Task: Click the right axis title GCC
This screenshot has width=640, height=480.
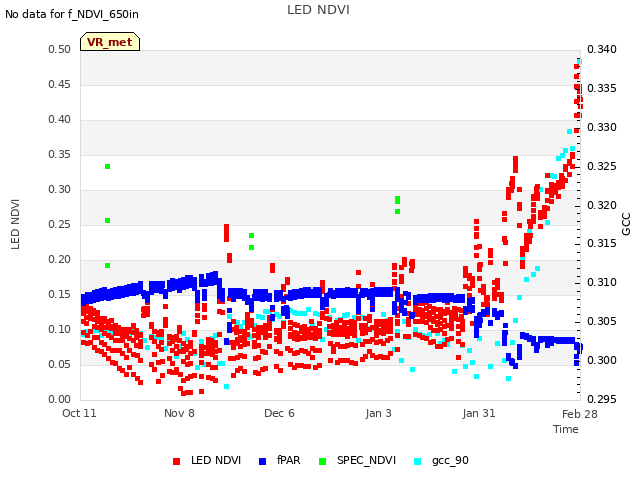Action: [x=626, y=224]
